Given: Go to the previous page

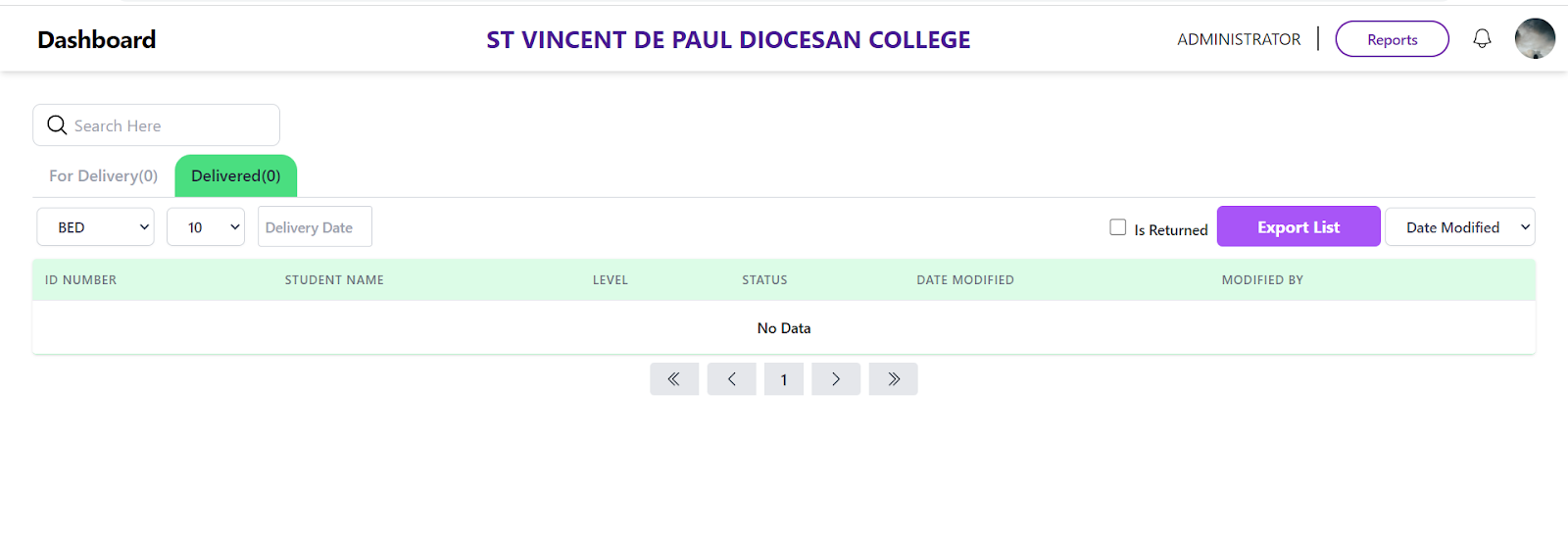Looking at the screenshot, I should point(731,379).
